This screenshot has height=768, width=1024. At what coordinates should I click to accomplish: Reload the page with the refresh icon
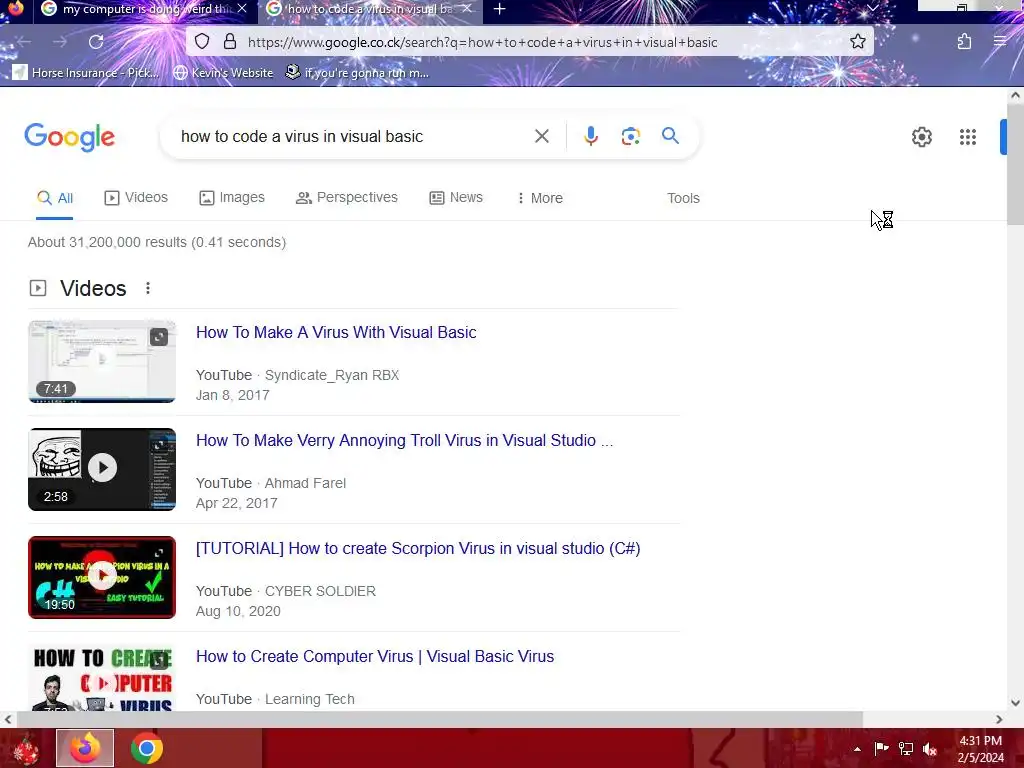pyautogui.click(x=96, y=42)
